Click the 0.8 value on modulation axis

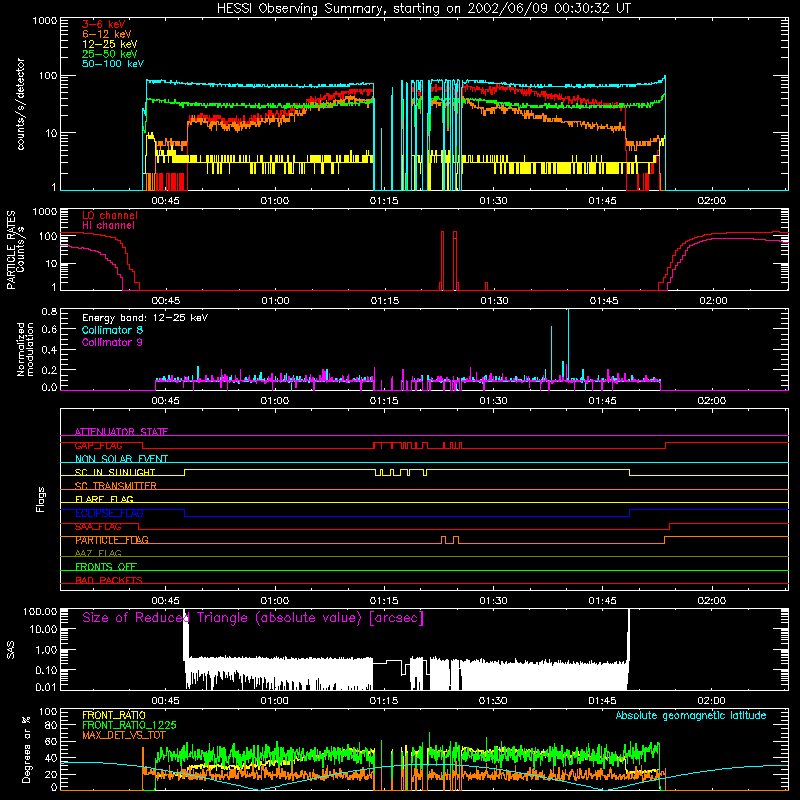pyautogui.click(x=49, y=311)
